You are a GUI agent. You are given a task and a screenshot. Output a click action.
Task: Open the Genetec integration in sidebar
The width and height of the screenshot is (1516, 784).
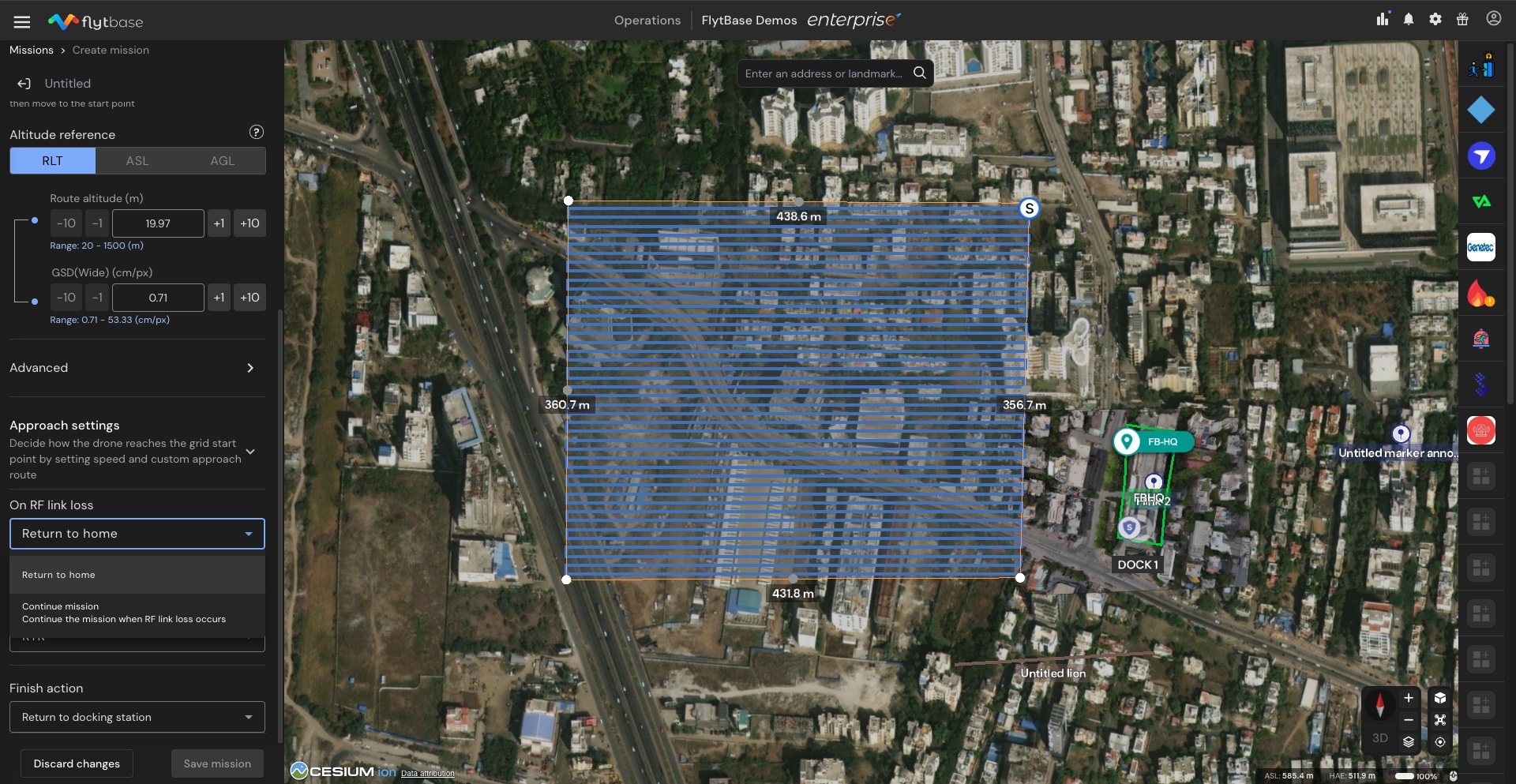(x=1480, y=247)
